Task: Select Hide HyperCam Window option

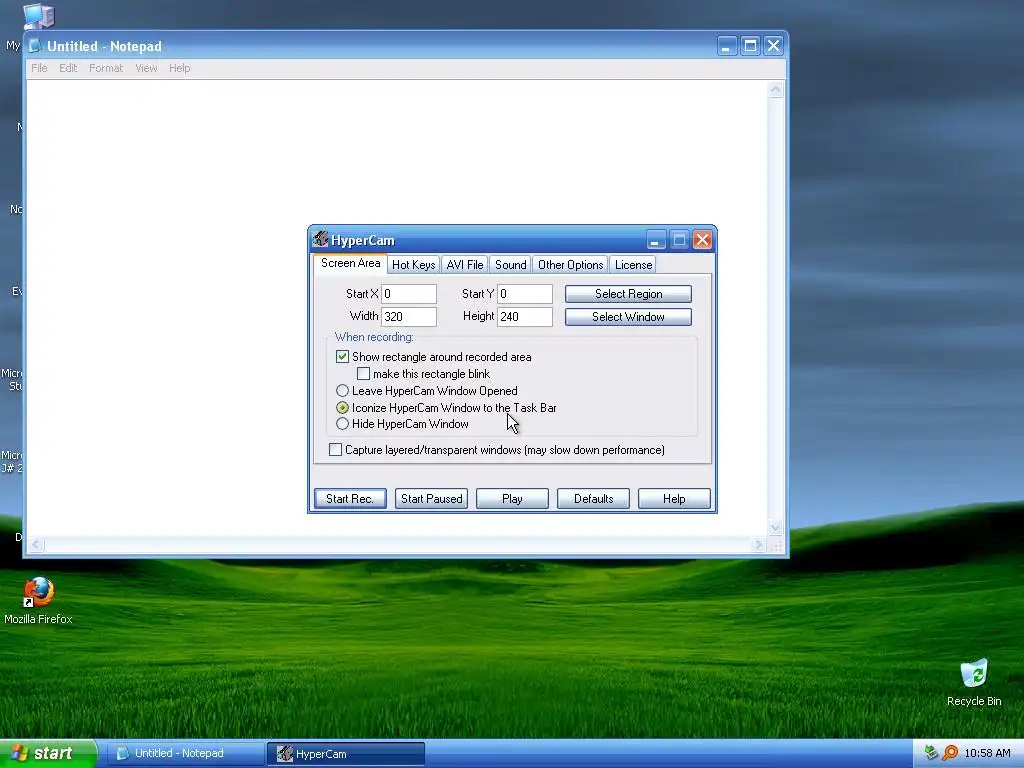Action: click(342, 424)
